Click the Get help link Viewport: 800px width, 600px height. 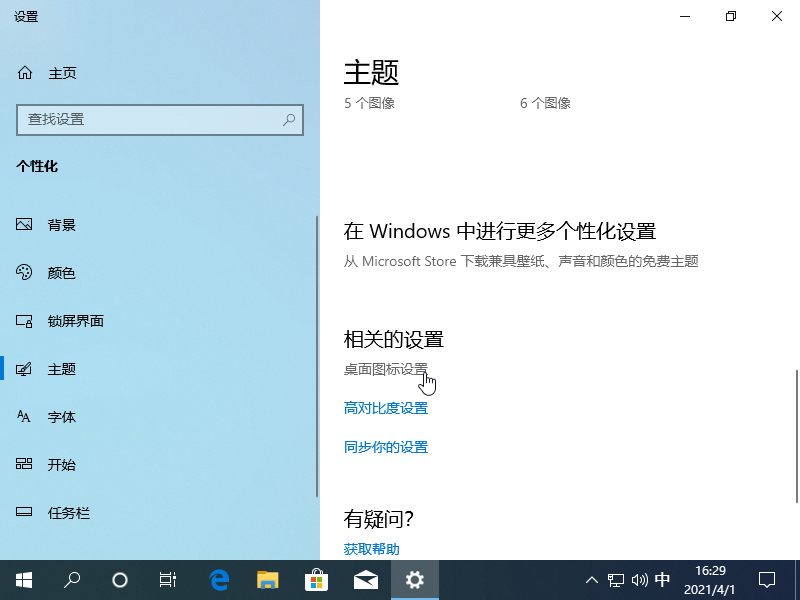371,549
